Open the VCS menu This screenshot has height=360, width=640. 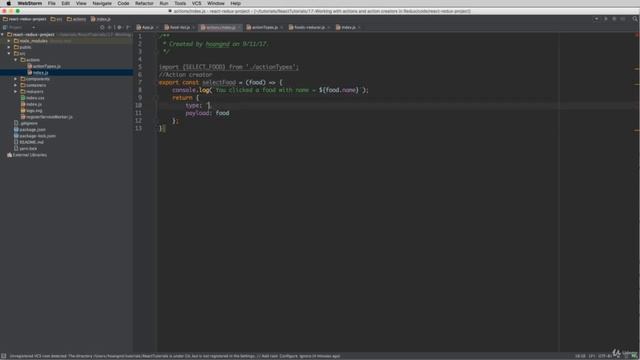(x=196, y=3)
